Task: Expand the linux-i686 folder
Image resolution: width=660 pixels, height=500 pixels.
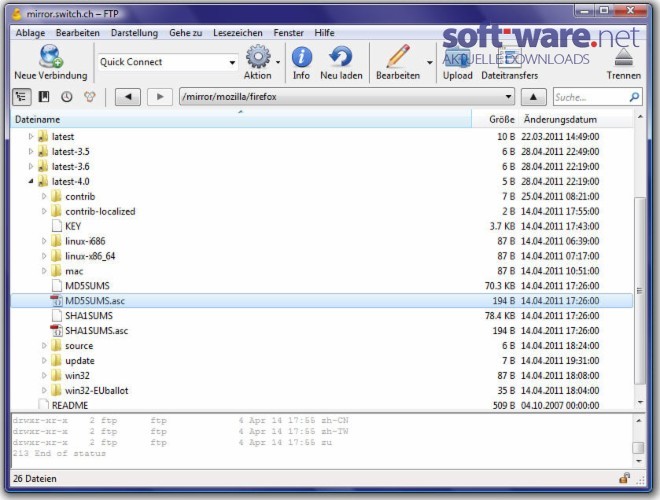Action: (x=44, y=241)
